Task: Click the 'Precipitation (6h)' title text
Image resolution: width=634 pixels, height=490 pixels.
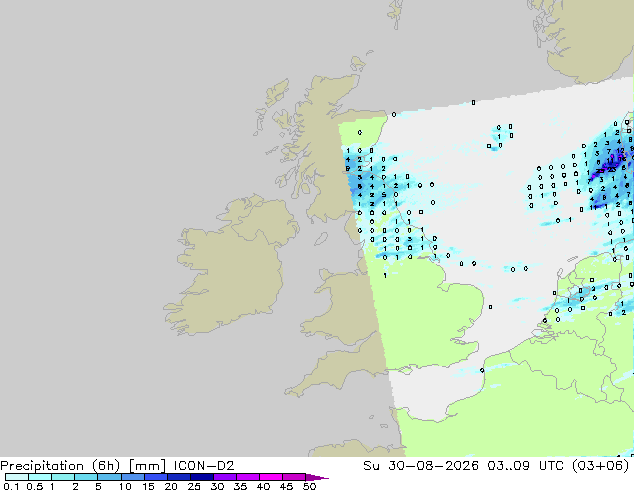Action: pyautogui.click(x=60, y=466)
